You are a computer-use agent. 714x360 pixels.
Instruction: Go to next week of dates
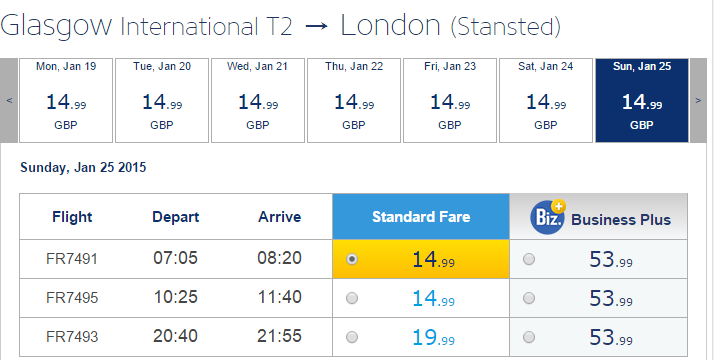click(699, 101)
